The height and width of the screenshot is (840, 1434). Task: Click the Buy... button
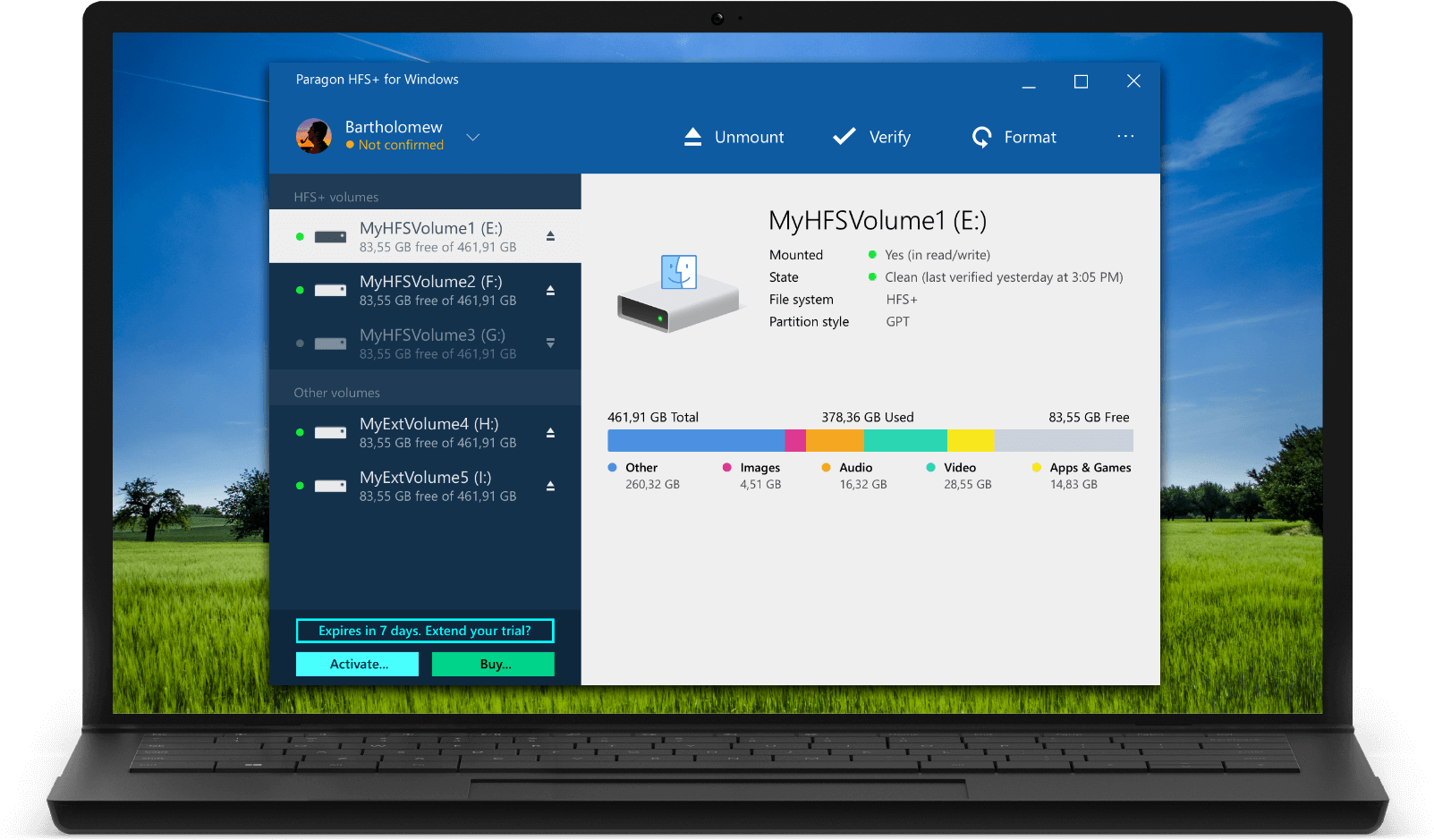493,664
